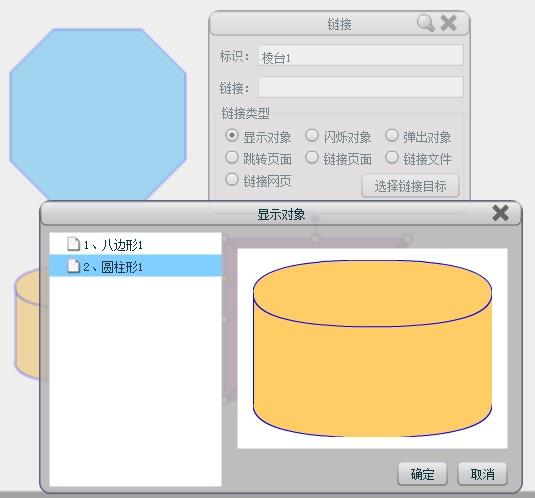Cancel with the 取消 button
This screenshot has height=498, width=535.
[482, 474]
